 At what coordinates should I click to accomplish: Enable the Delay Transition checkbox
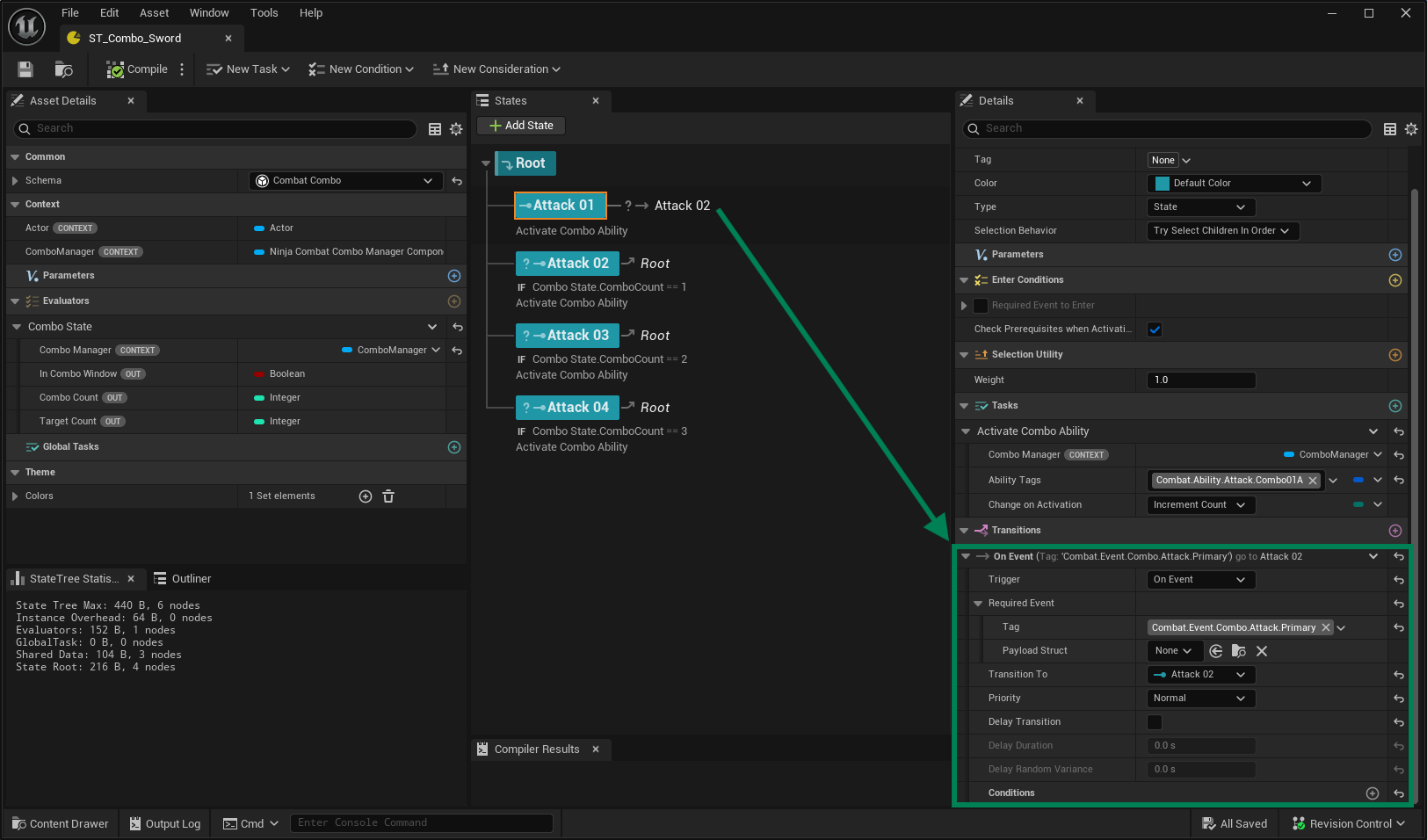[x=1155, y=722]
